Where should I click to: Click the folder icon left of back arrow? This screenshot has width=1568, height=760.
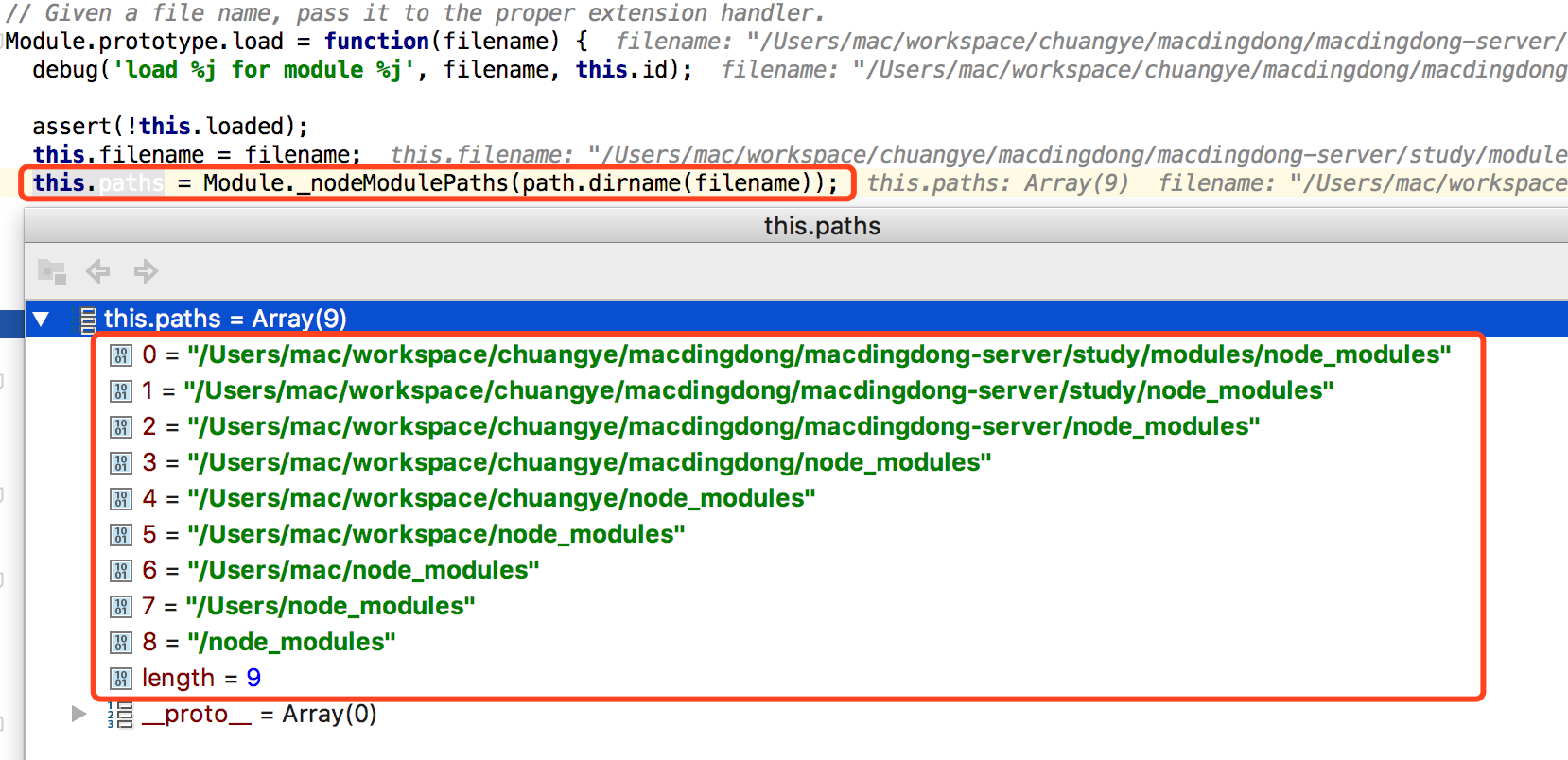pos(52,272)
